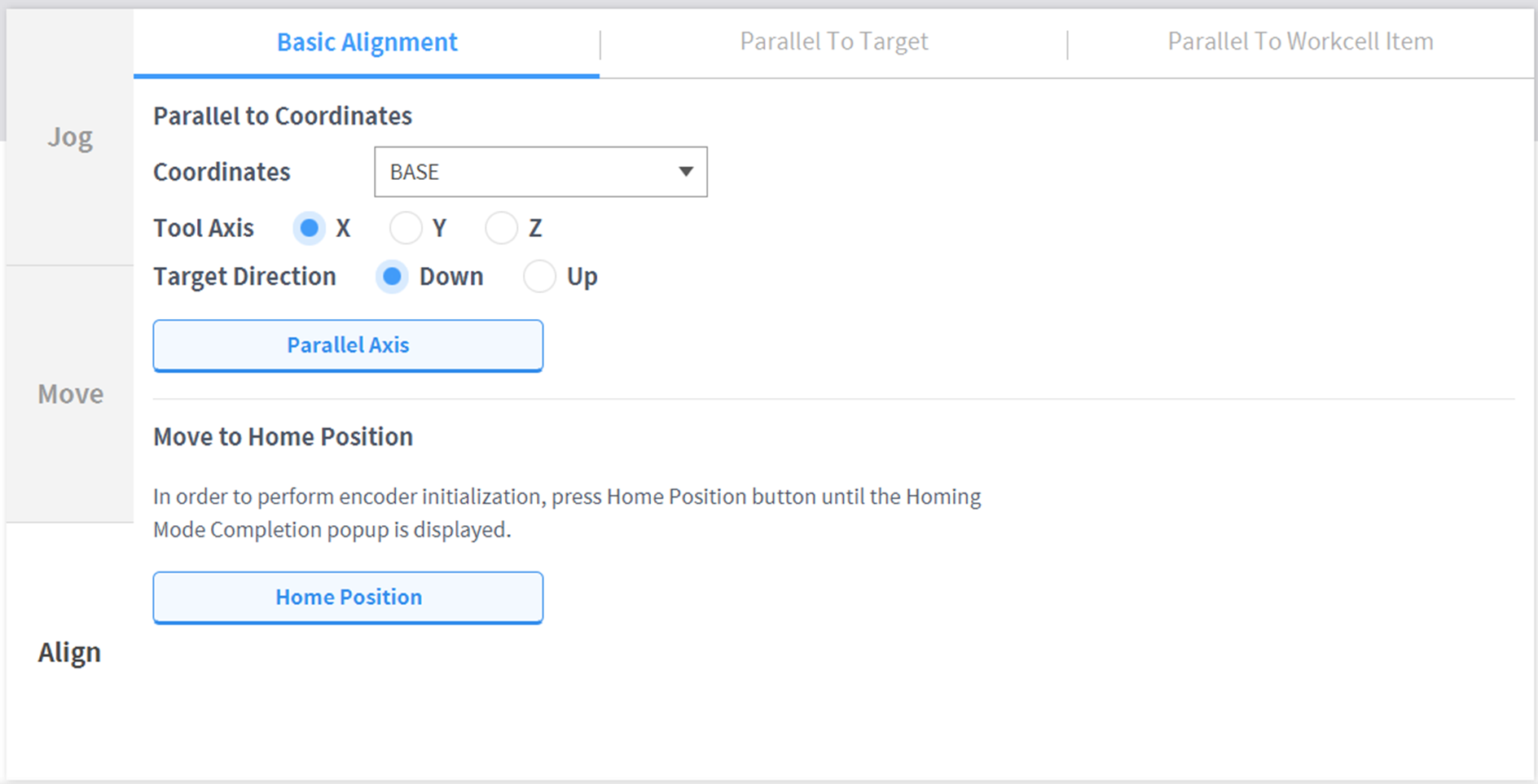Click the Move to Home Position heading

[283, 437]
